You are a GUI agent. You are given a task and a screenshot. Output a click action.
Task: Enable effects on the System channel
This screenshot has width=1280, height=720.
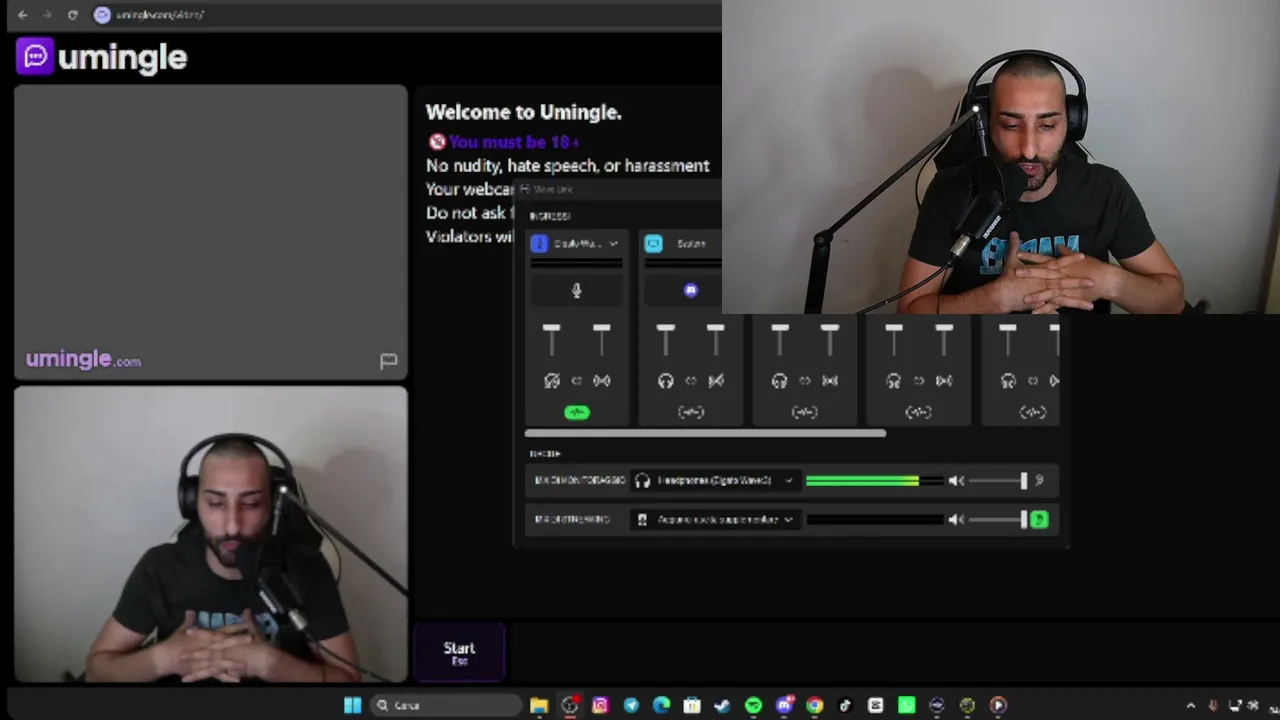pyautogui.click(x=691, y=412)
